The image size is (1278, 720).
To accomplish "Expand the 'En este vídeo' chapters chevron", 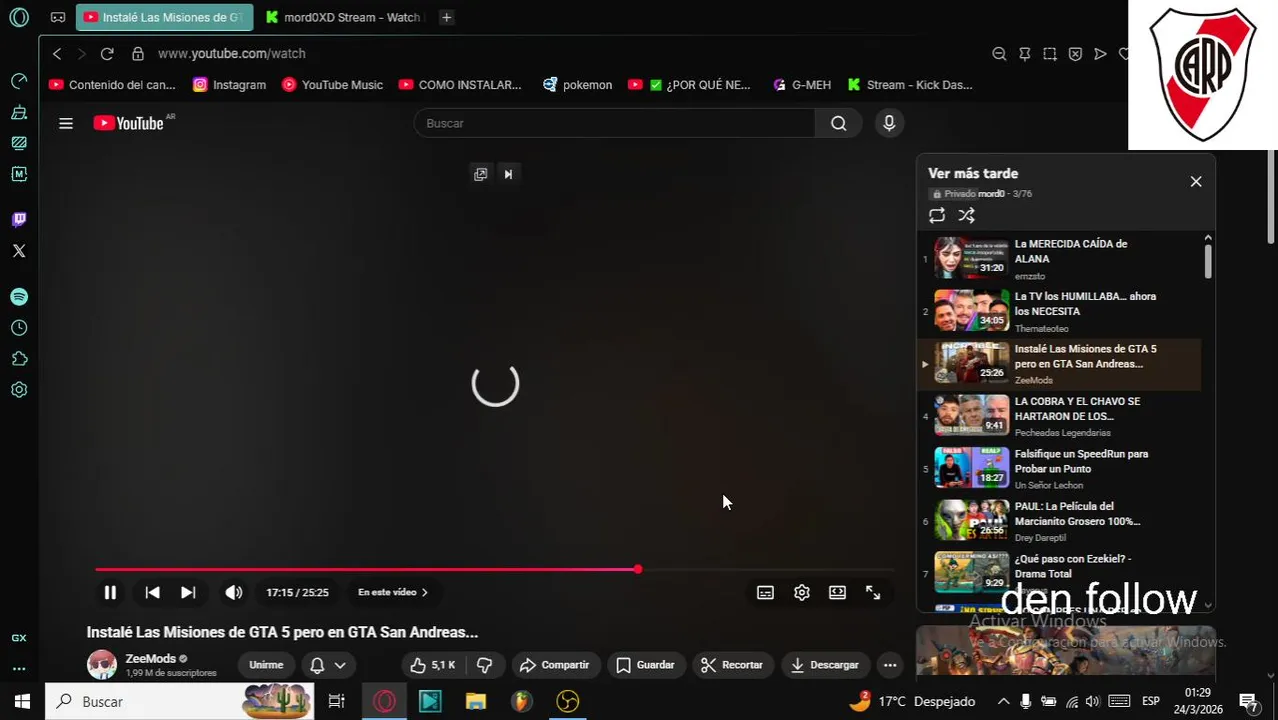I will pyautogui.click(x=424, y=592).
